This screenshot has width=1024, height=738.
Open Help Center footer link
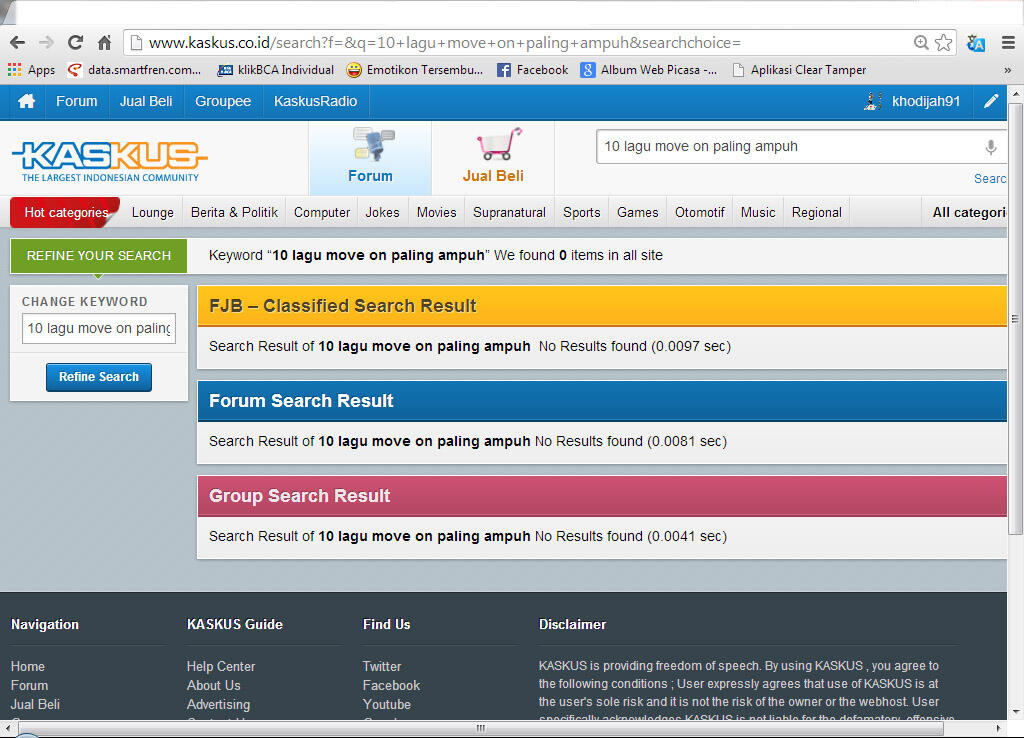221,666
